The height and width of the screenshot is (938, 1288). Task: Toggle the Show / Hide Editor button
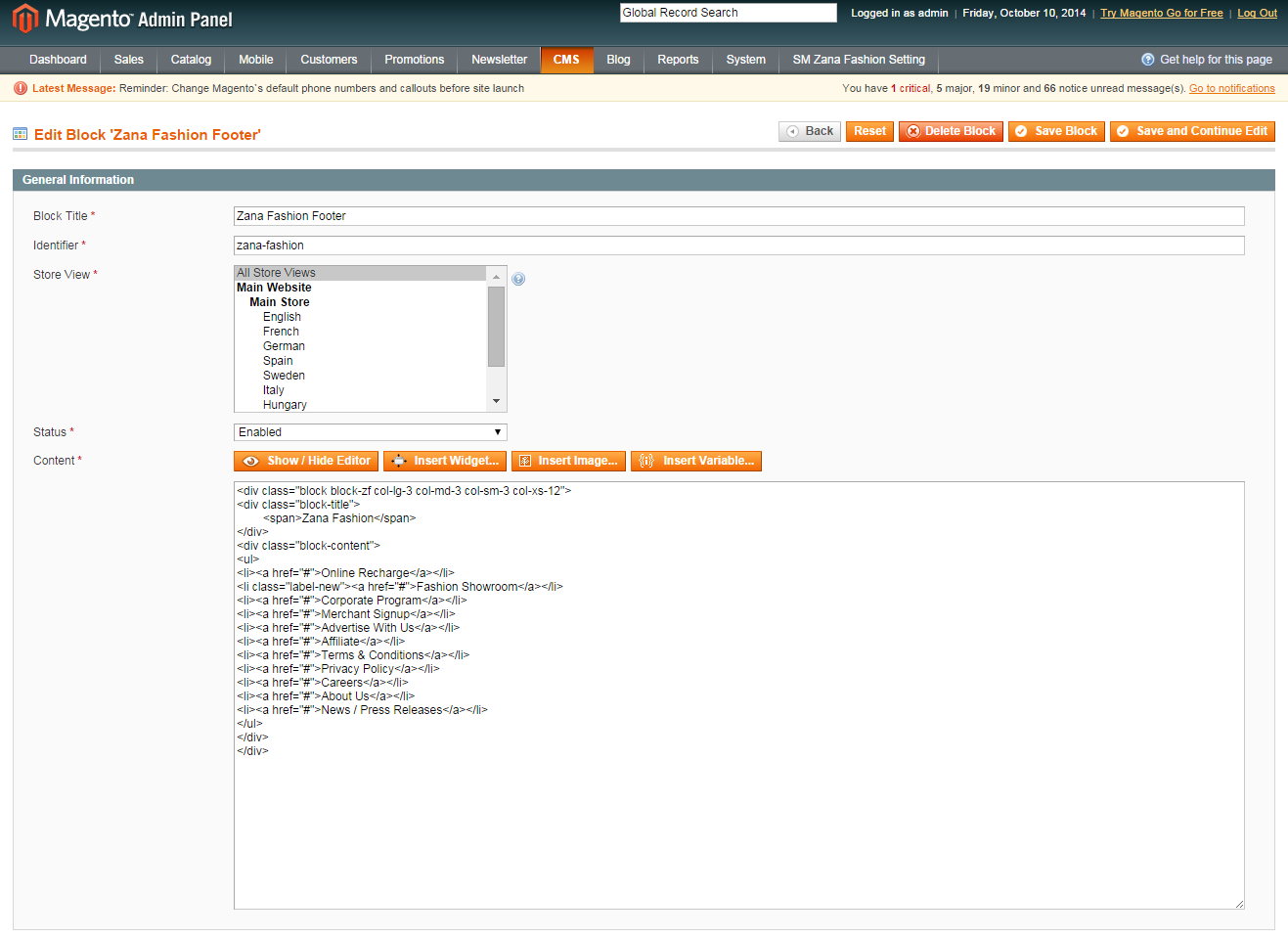point(306,461)
